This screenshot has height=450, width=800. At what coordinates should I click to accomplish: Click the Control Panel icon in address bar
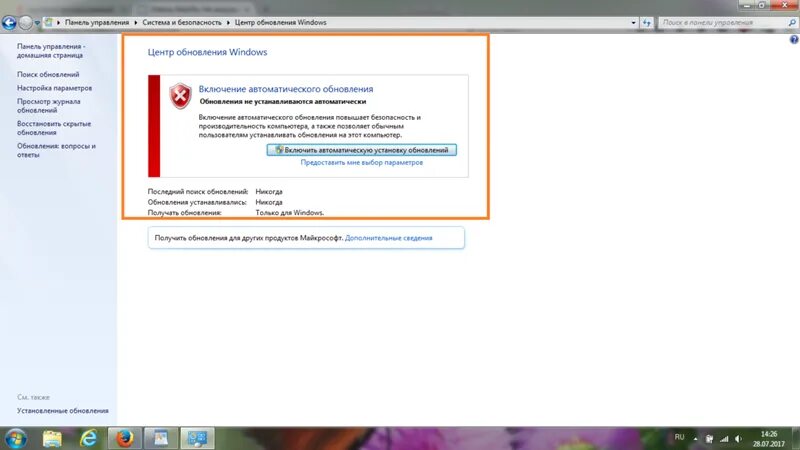(48, 22)
